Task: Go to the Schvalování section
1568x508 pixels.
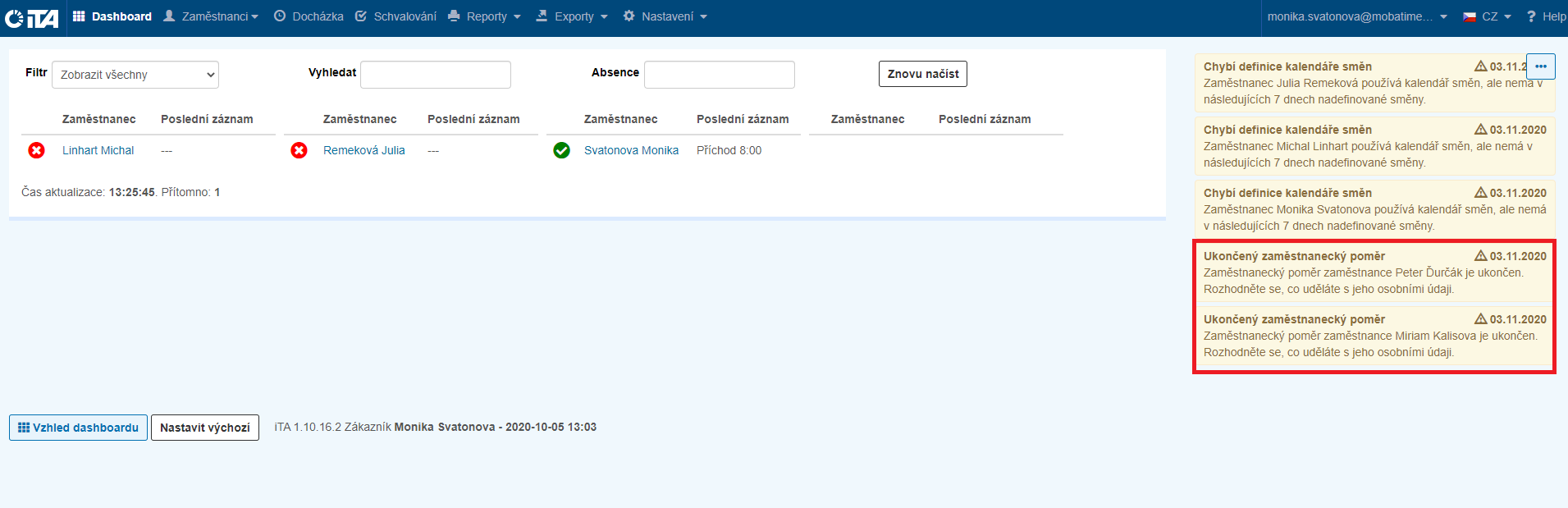Action: [395, 16]
